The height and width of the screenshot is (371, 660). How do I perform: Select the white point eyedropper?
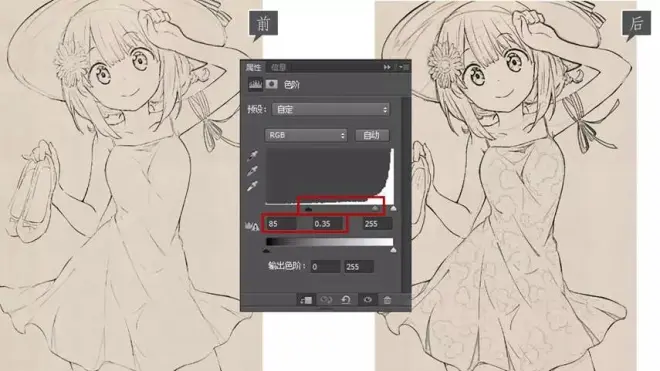[253, 186]
